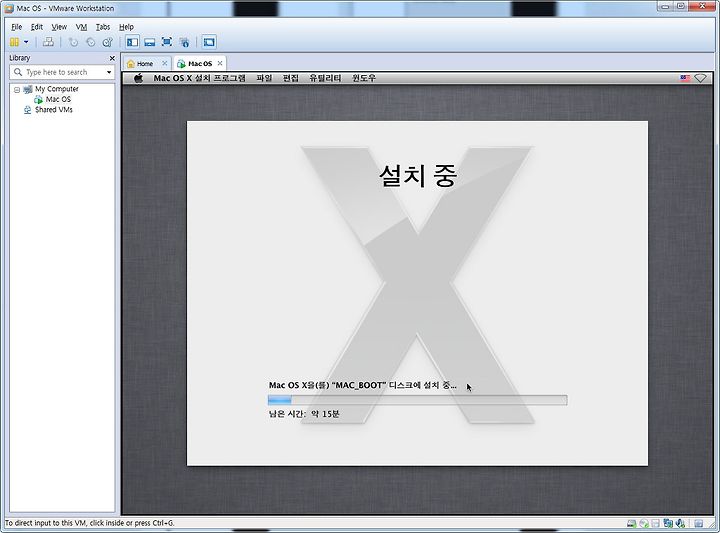
Task: Open the Help menu
Action: [126, 27]
